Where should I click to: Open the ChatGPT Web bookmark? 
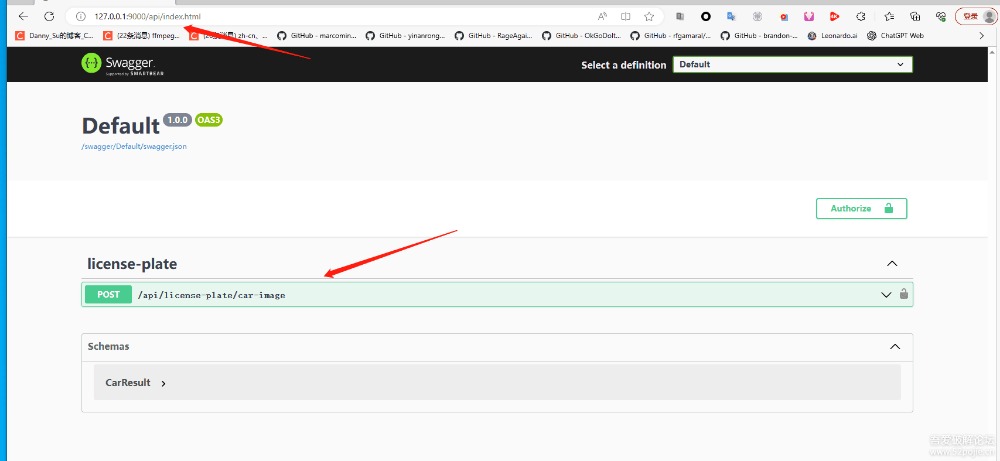tap(895, 35)
